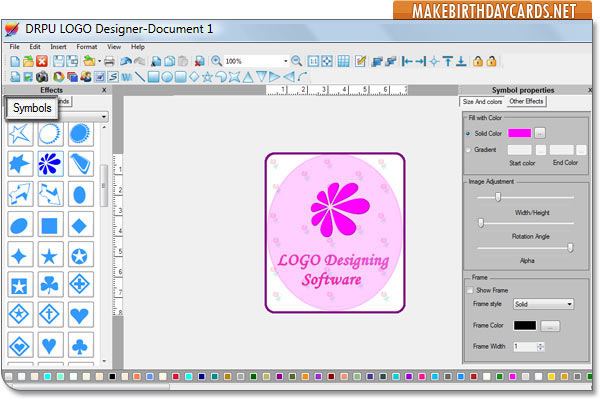Enable the Show Frame checkbox
Image resolution: width=600 pixels, height=399 pixels.
click(470, 290)
